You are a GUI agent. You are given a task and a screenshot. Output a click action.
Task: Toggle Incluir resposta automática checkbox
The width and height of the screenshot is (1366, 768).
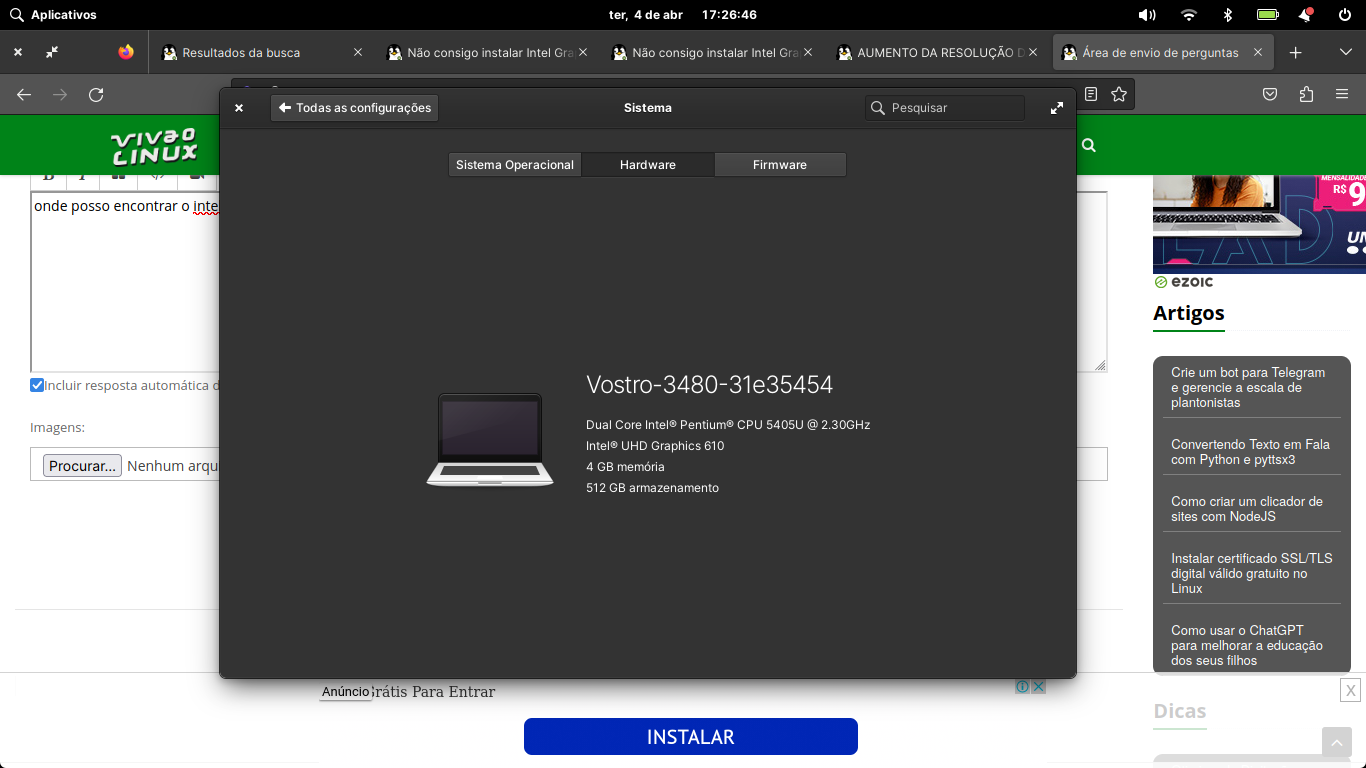point(37,385)
